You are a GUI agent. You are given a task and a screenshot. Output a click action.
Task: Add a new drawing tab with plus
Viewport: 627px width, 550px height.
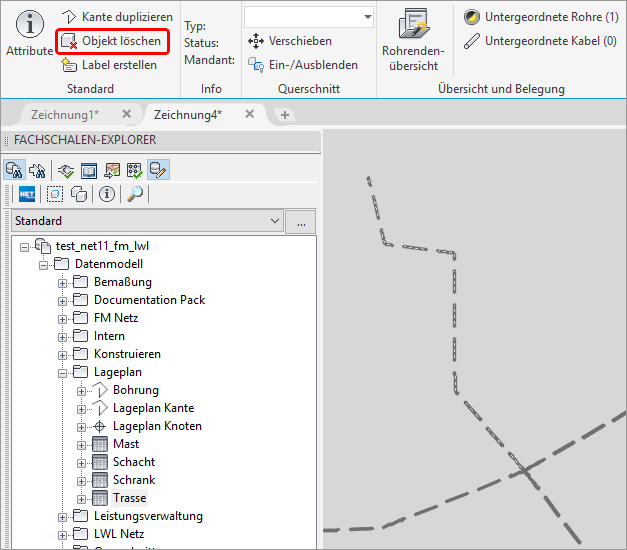click(x=285, y=115)
